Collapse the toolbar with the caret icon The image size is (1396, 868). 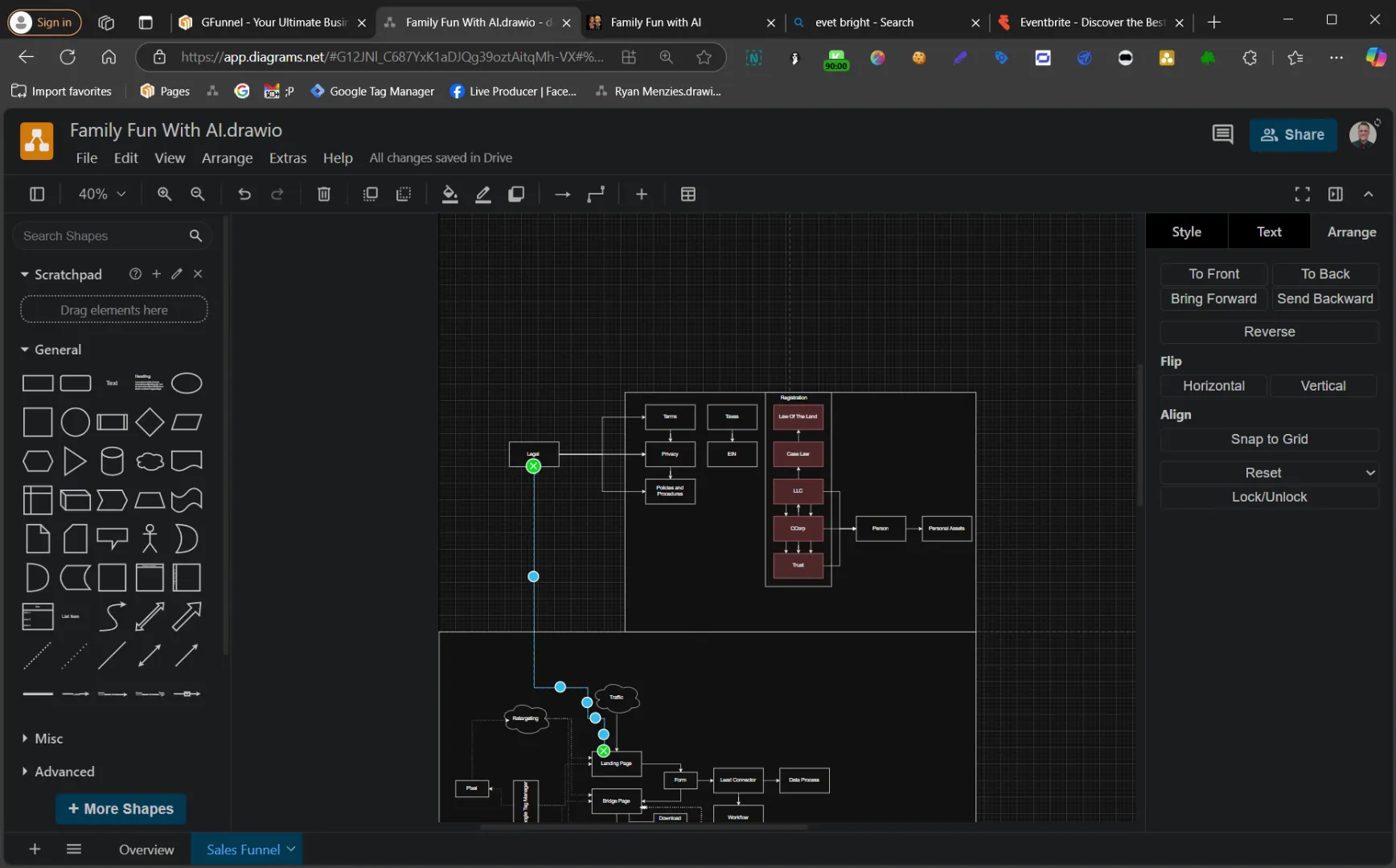tap(1369, 194)
